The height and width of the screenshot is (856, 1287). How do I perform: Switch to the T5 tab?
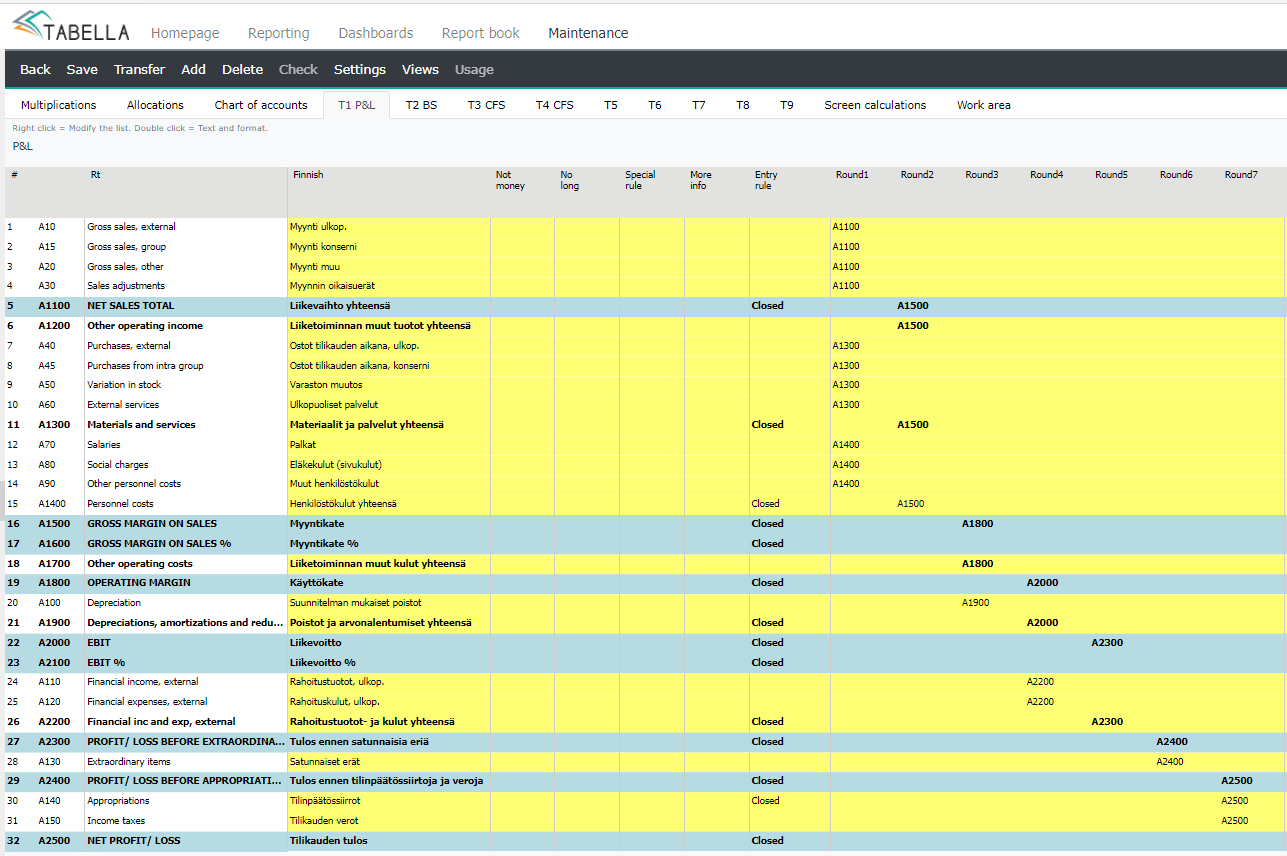(611, 105)
